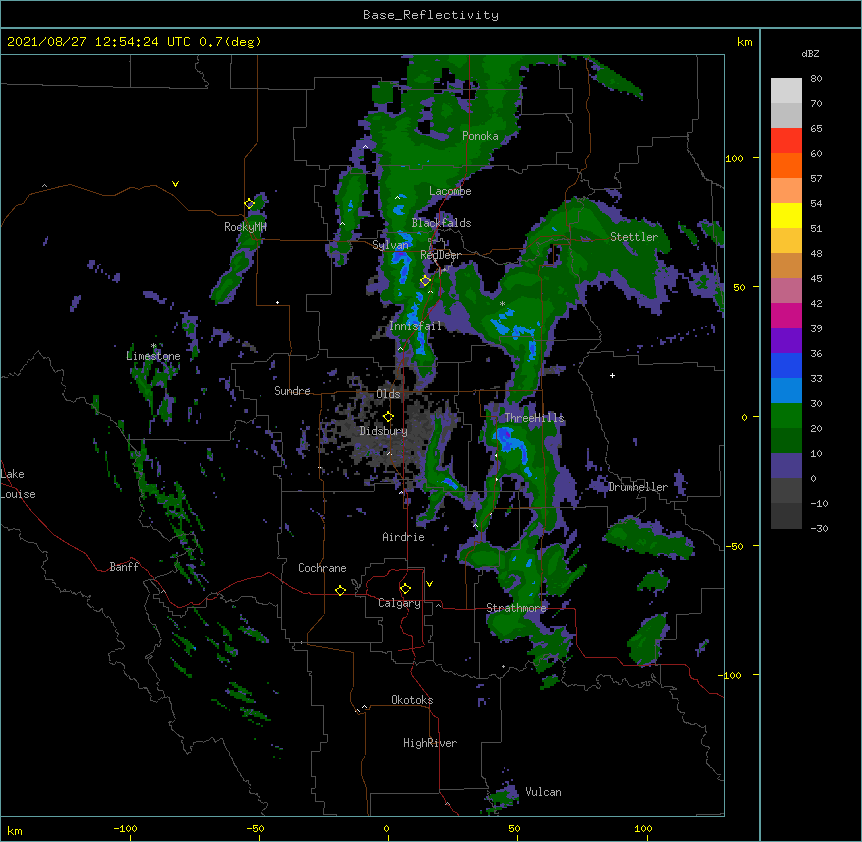862x842 pixels.
Task: Click the 65 value on dBZ scale
Action: pos(816,128)
